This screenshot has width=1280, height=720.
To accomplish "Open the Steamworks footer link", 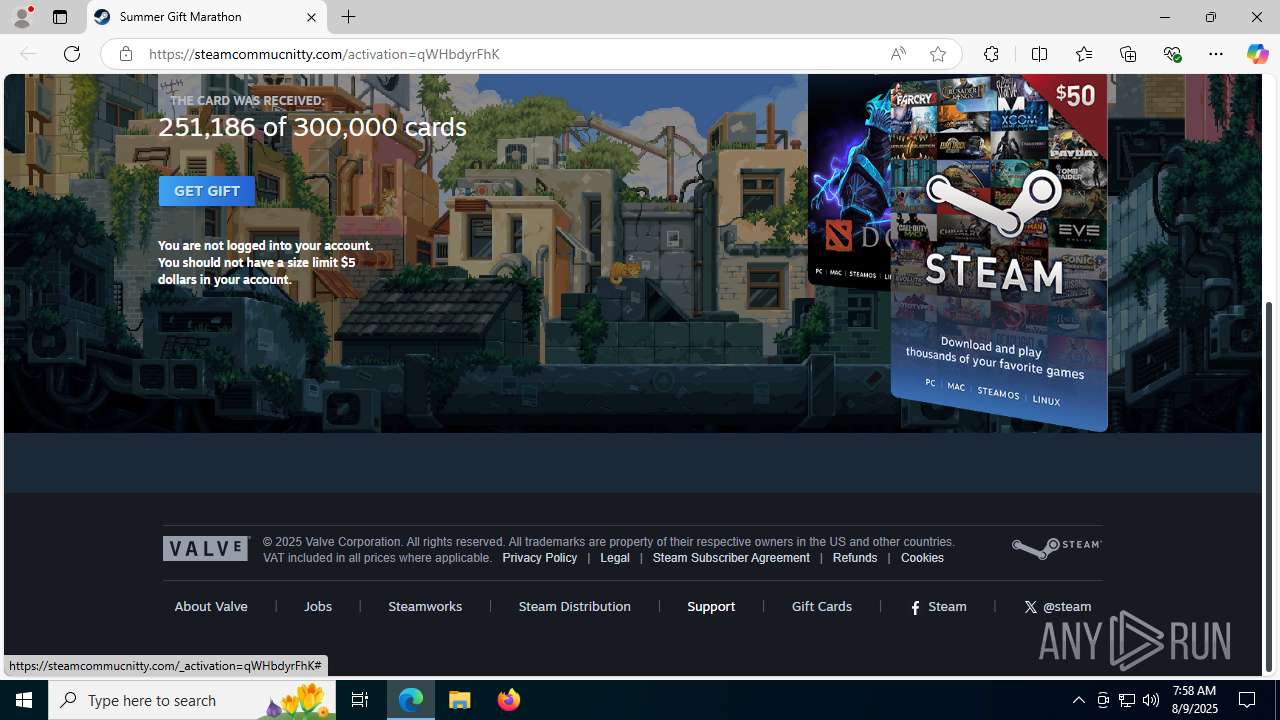I will 425,606.
